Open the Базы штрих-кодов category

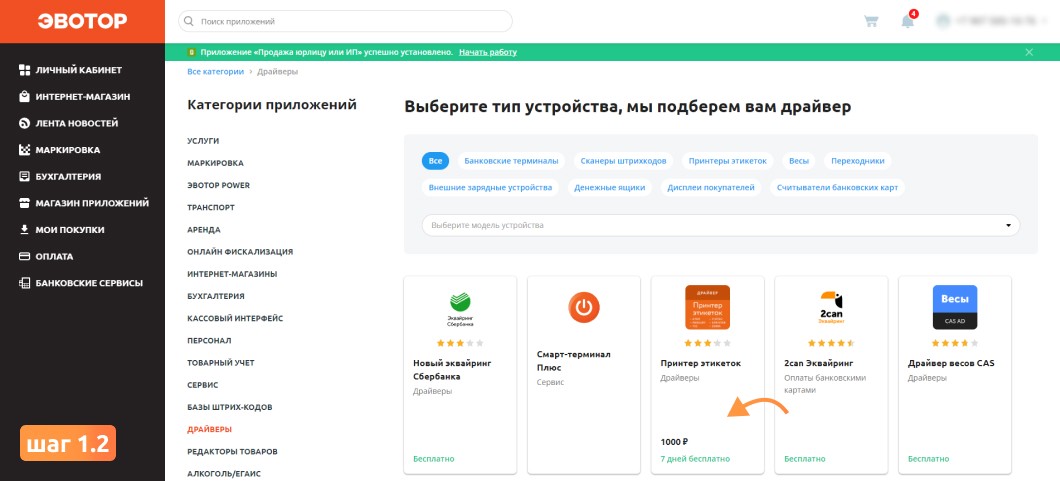228,407
